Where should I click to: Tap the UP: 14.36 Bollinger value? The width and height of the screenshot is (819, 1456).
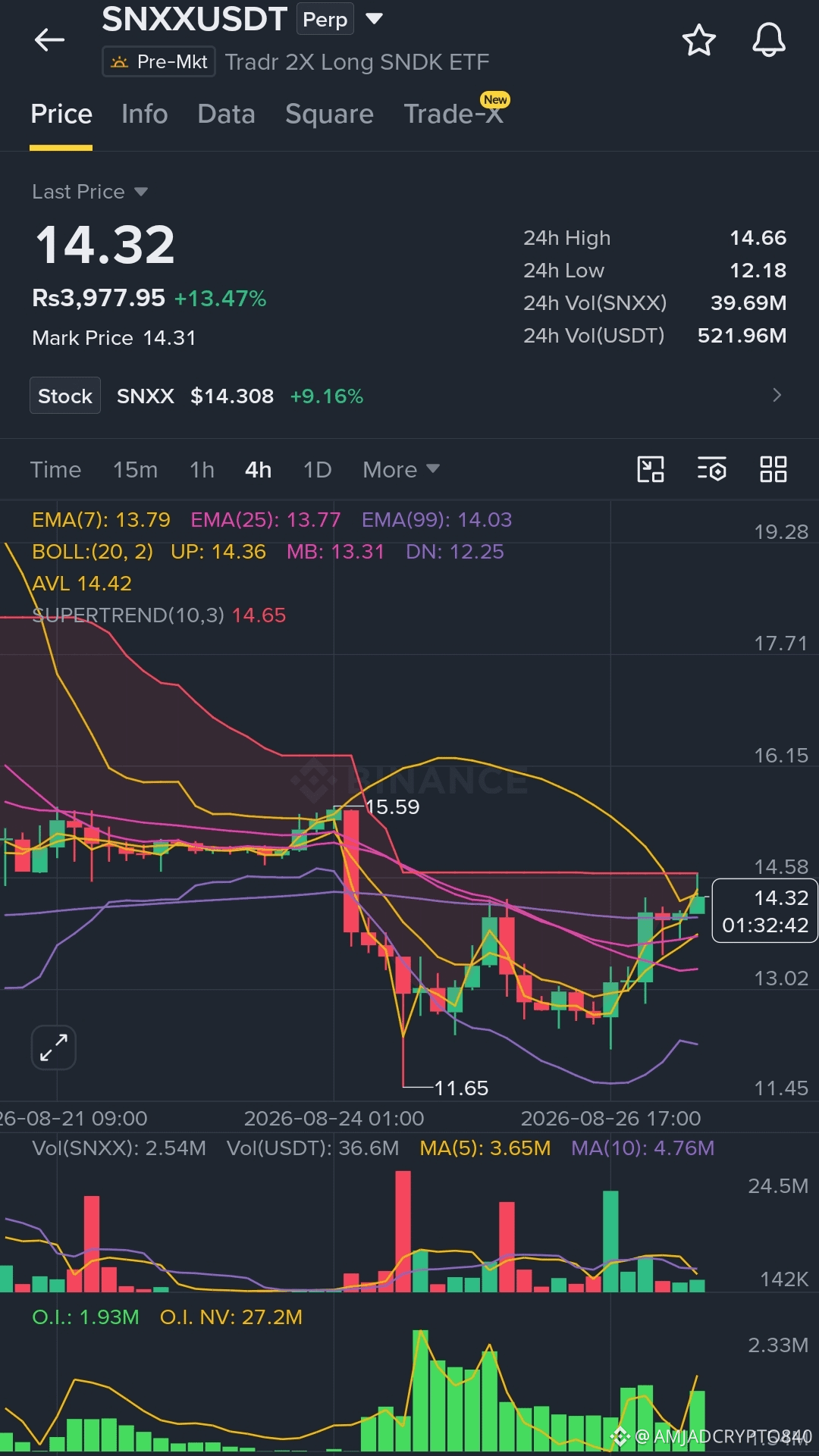tap(218, 552)
